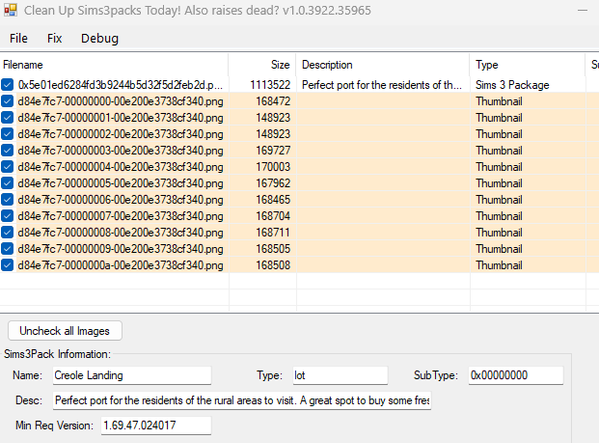Select file d84e7fc7-00000005-00e200e3738cf340.png

coord(120,183)
